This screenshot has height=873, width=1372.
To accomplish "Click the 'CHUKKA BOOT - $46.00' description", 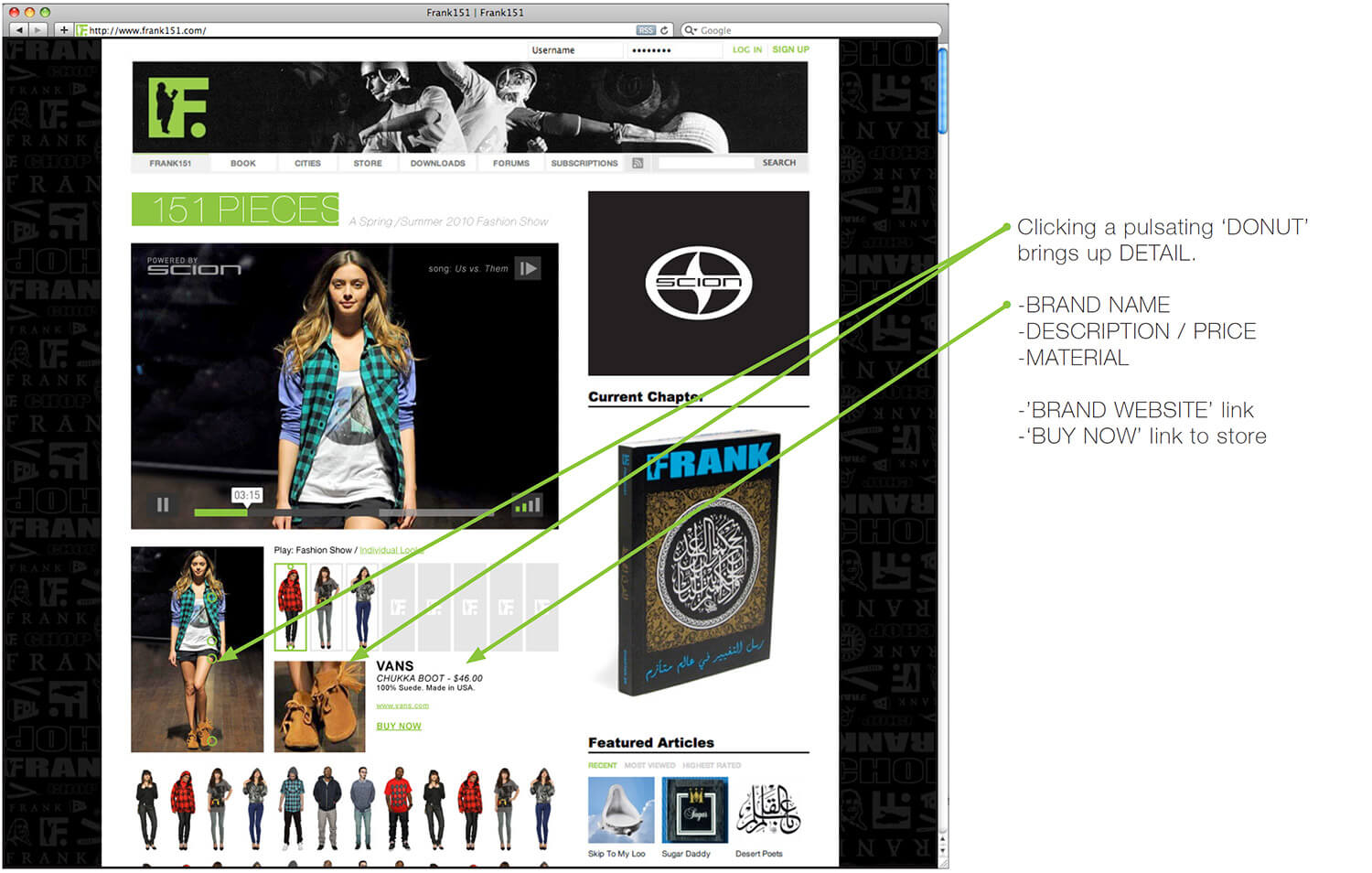I will pyautogui.click(x=429, y=678).
